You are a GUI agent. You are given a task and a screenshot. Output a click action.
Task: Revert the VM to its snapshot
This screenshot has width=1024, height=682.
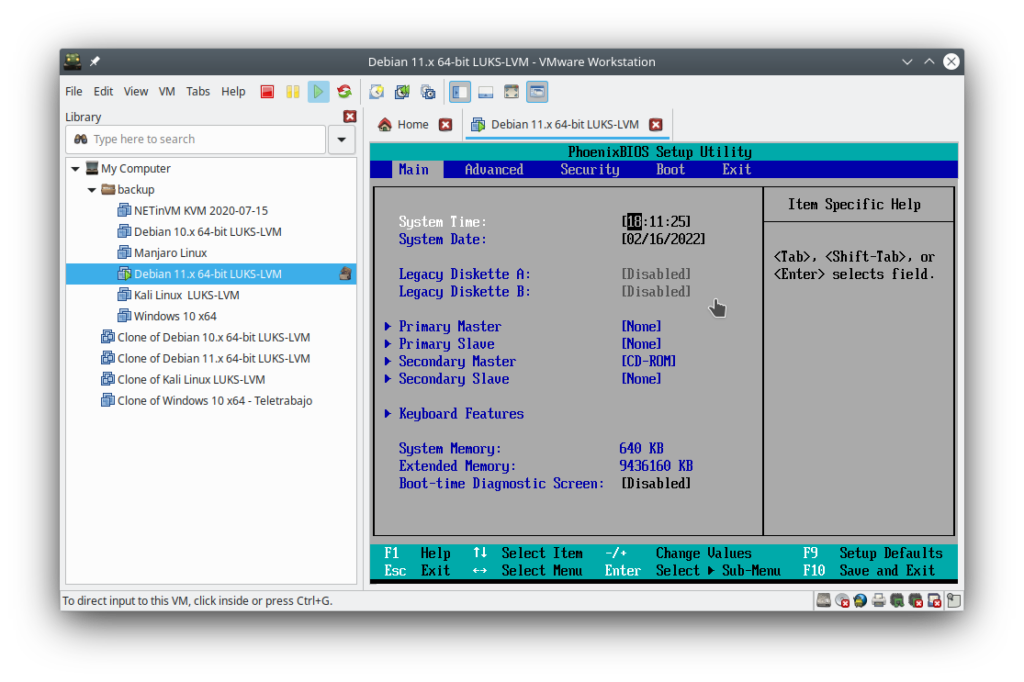[x=402, y=91]
